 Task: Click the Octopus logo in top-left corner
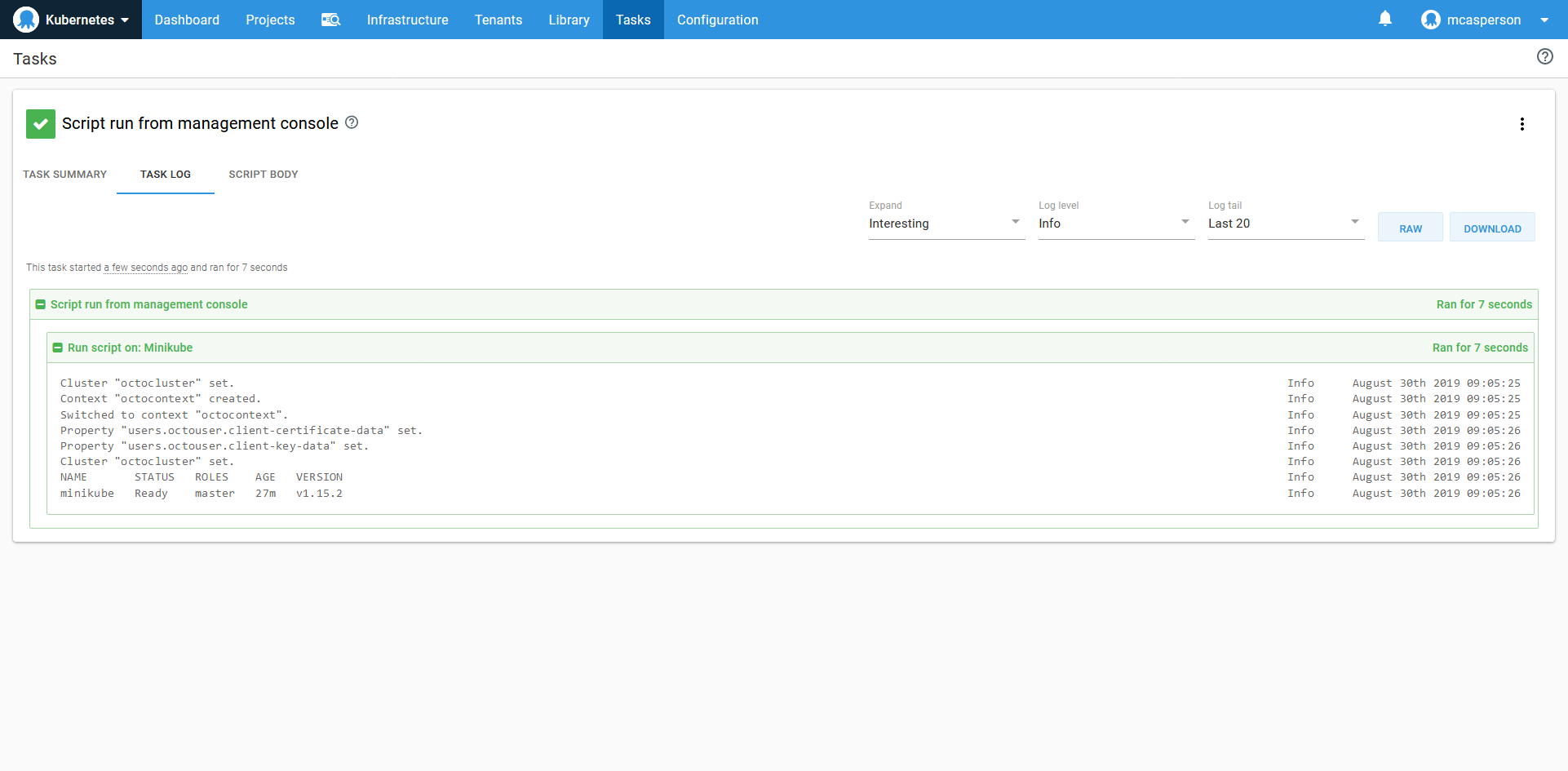coord(26,20)
